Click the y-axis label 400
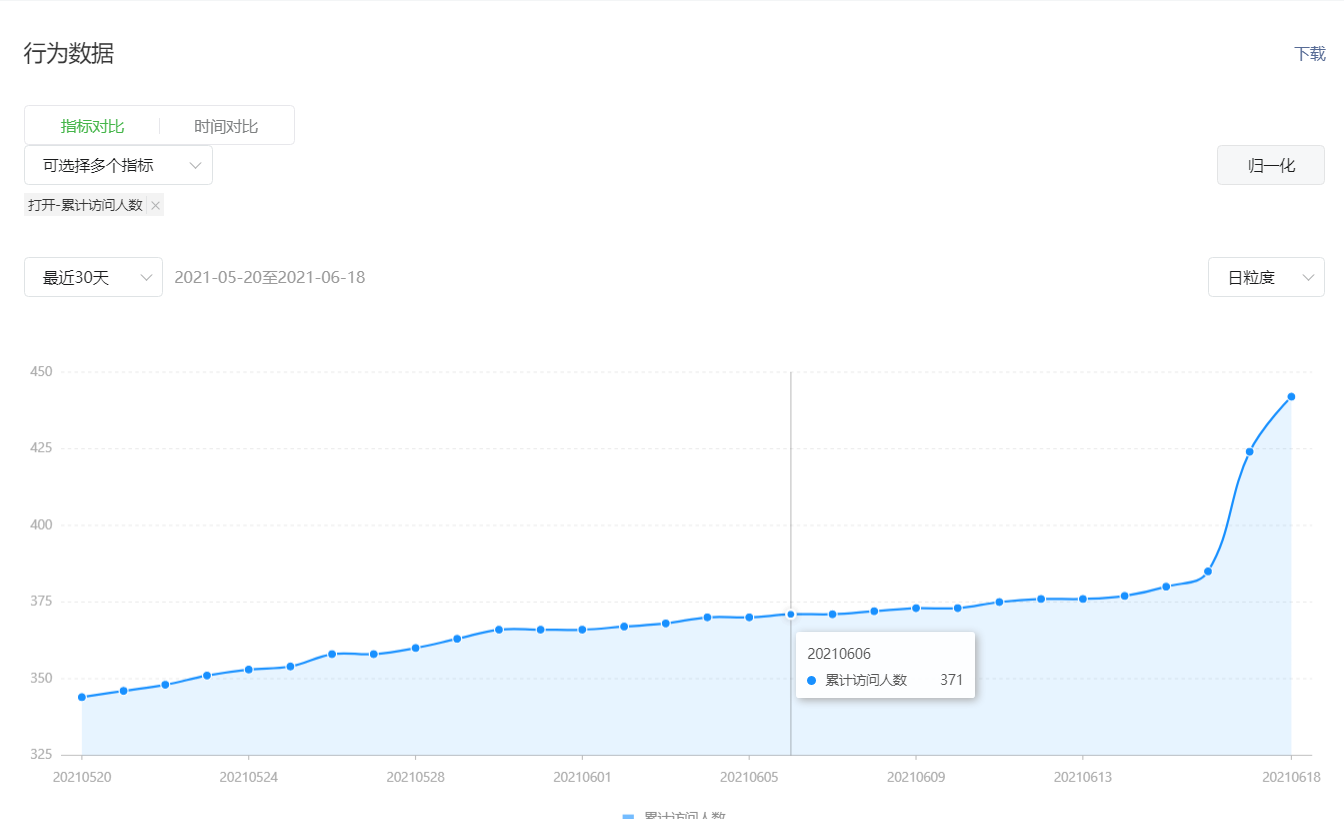This screenshot has height=819, width=1344. (42, 525)
